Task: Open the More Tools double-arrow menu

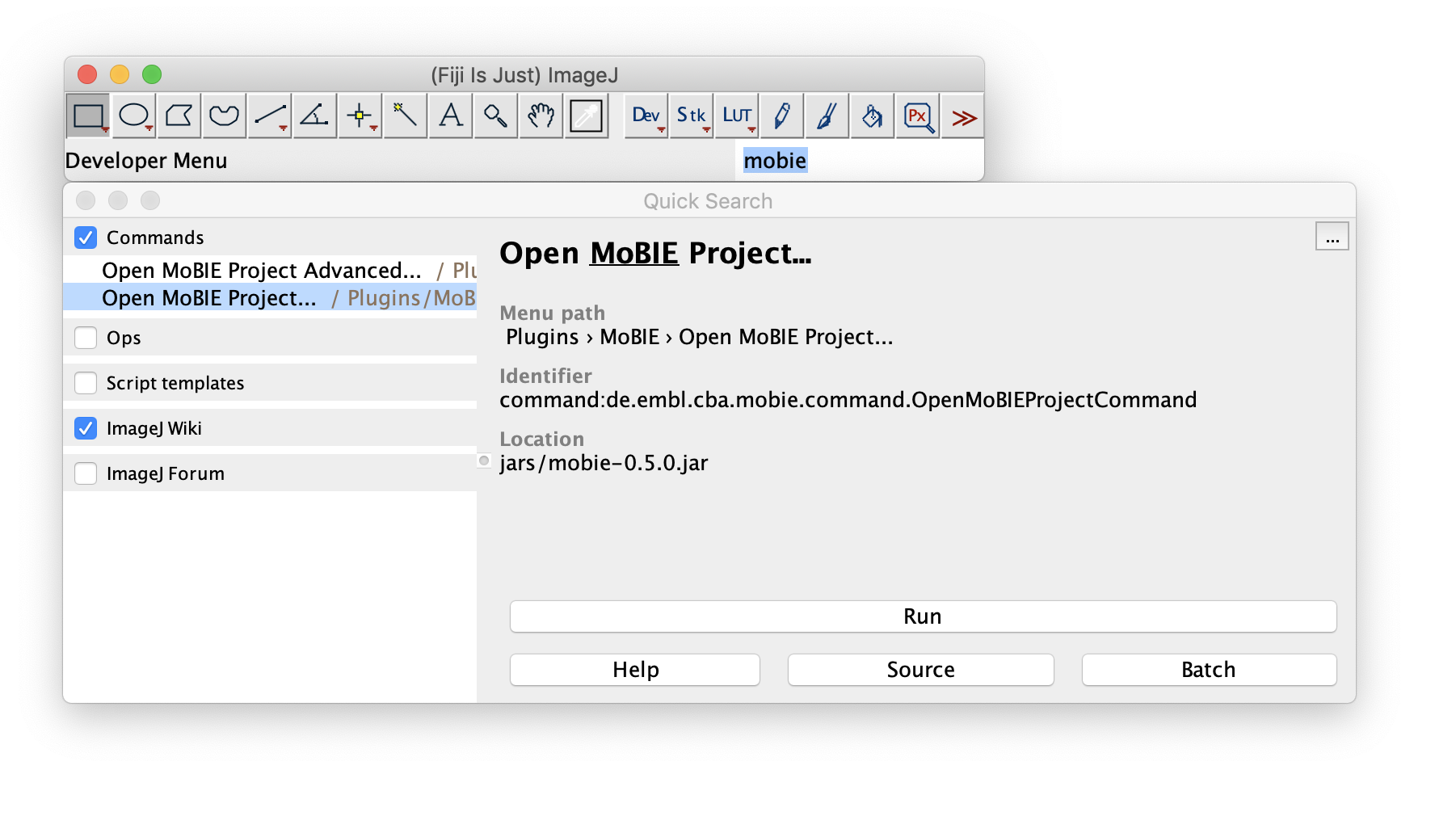Action: point(962,116)
